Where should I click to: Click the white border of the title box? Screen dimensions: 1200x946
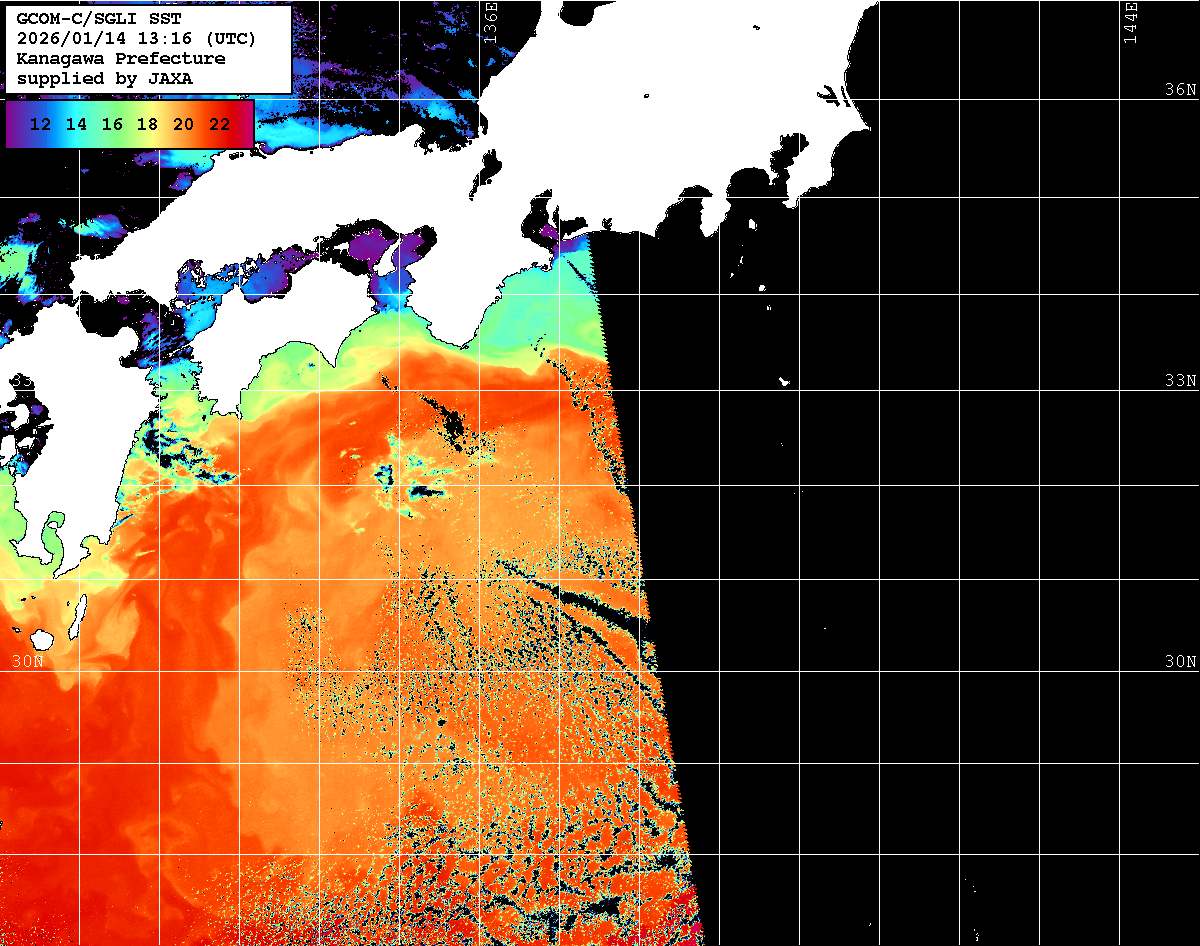(x=292, y=50)
